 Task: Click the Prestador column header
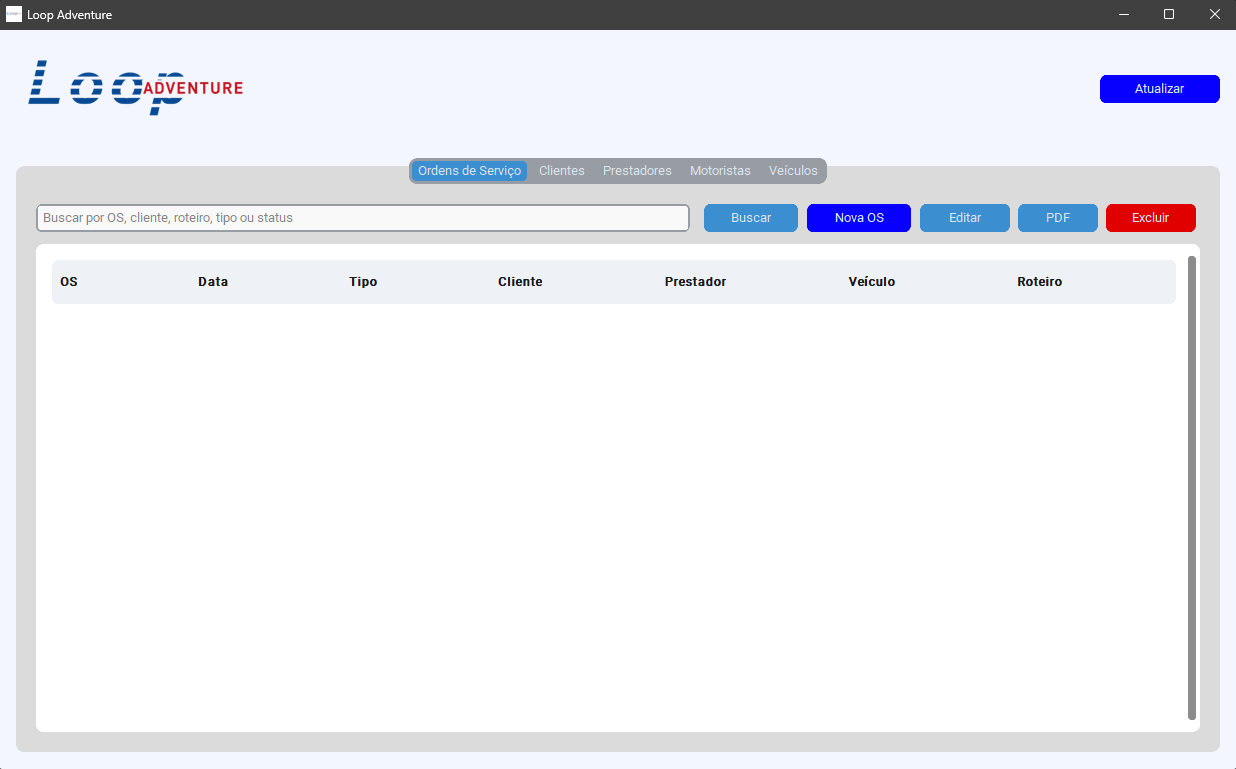pyautogui.click(x=695, y=282)
